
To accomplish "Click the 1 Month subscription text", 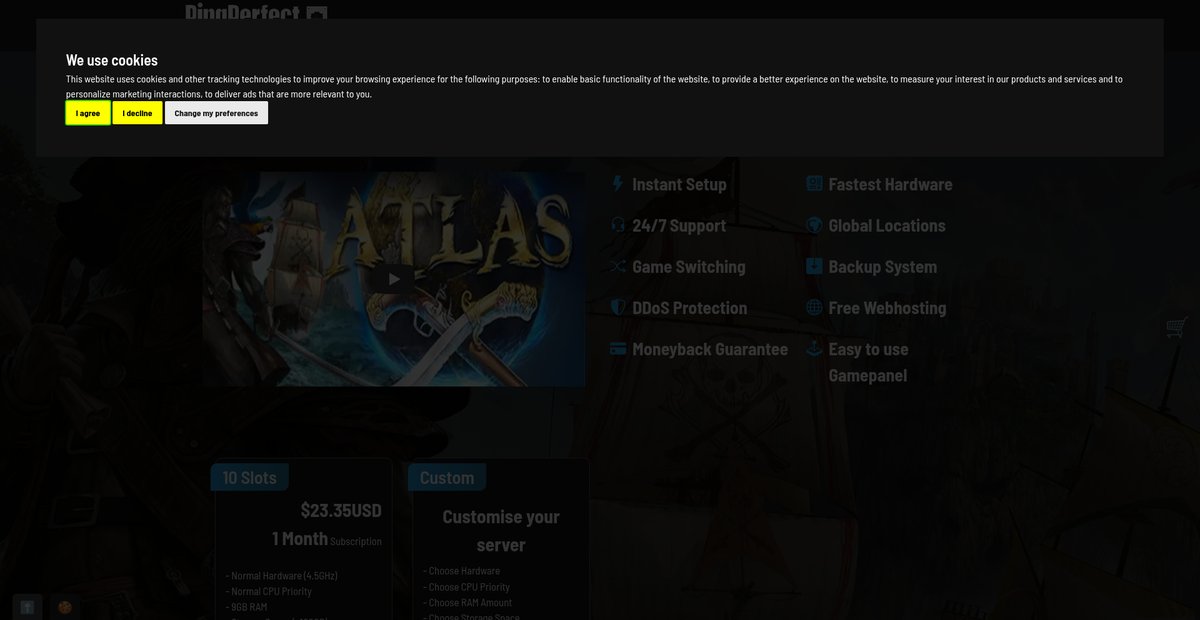I will (x=326, y=539).
